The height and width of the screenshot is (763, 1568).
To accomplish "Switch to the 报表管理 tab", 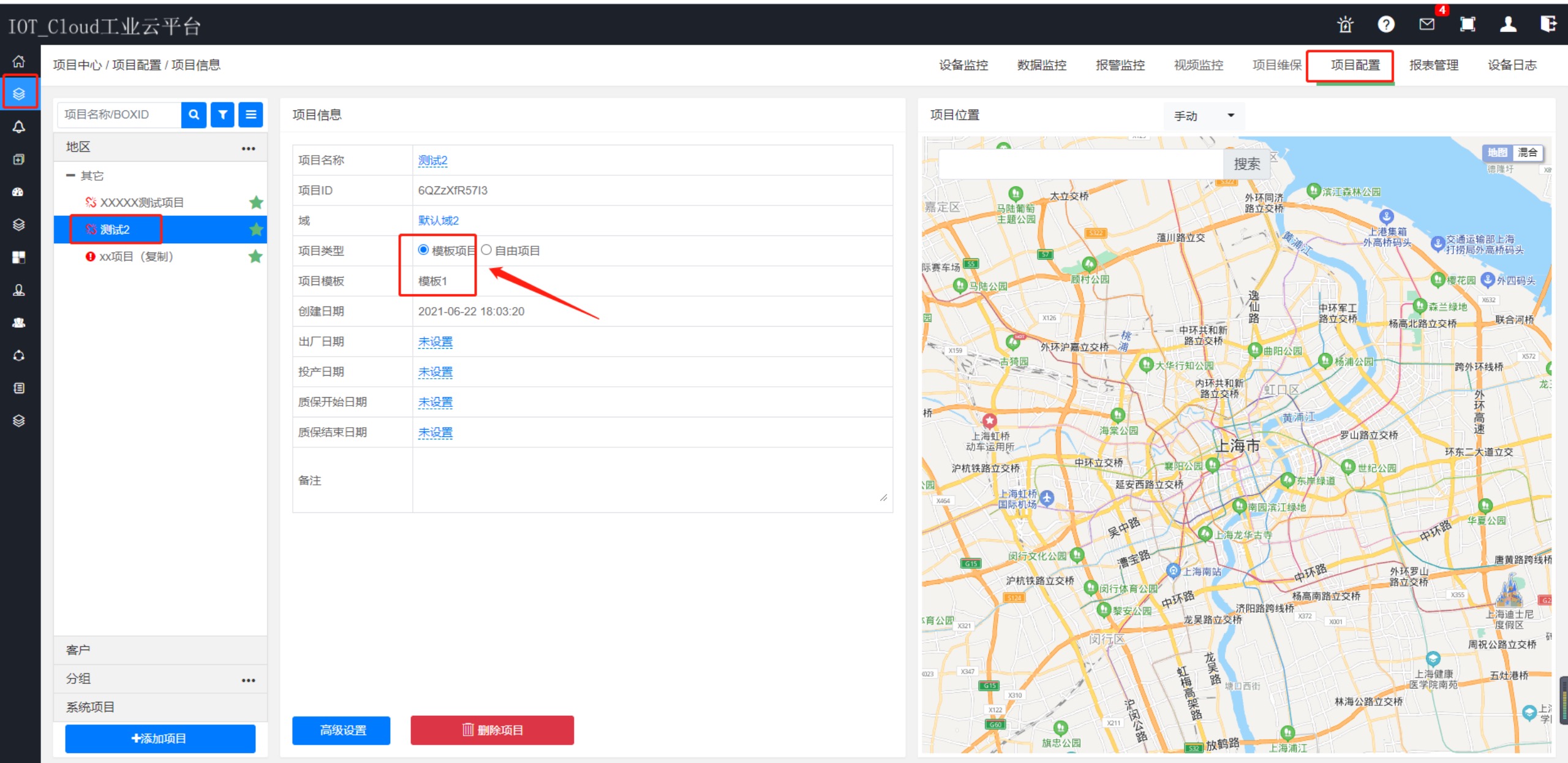I will pyautogui.click(x=1433, y=65).
